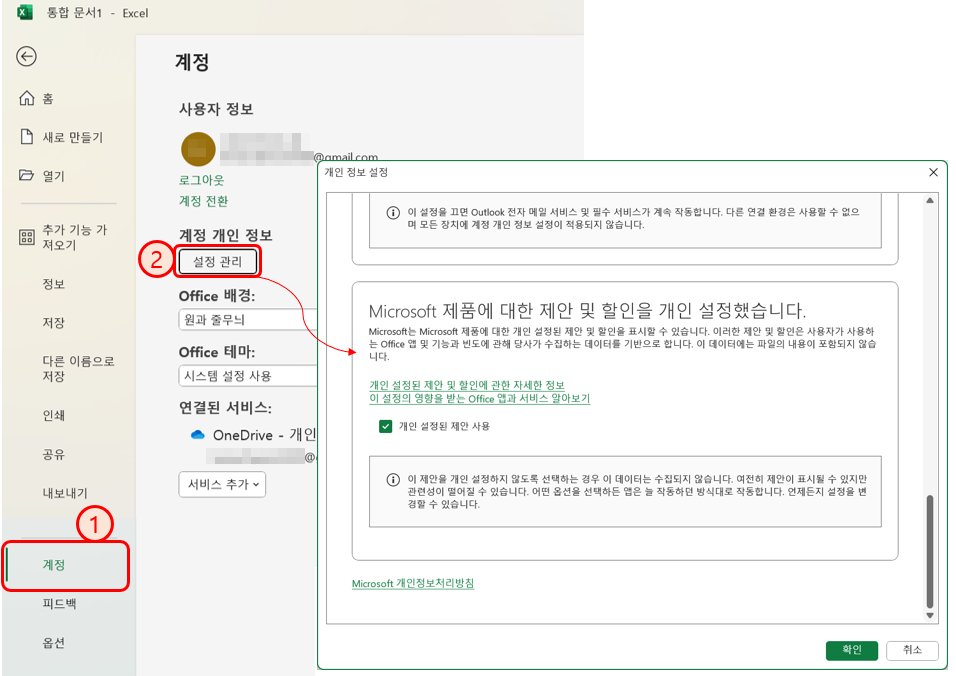Open the Microsoft 개인정보처리방침 link

click(413, 583)
